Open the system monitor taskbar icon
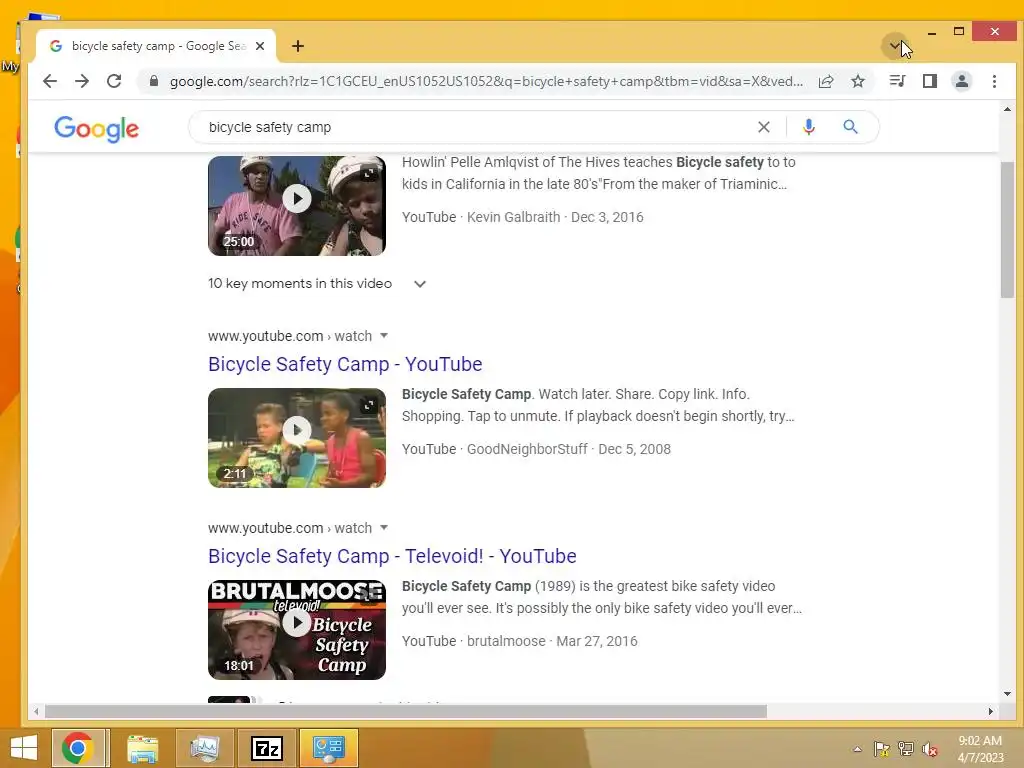1024x768 pixels. coord(204,748)
